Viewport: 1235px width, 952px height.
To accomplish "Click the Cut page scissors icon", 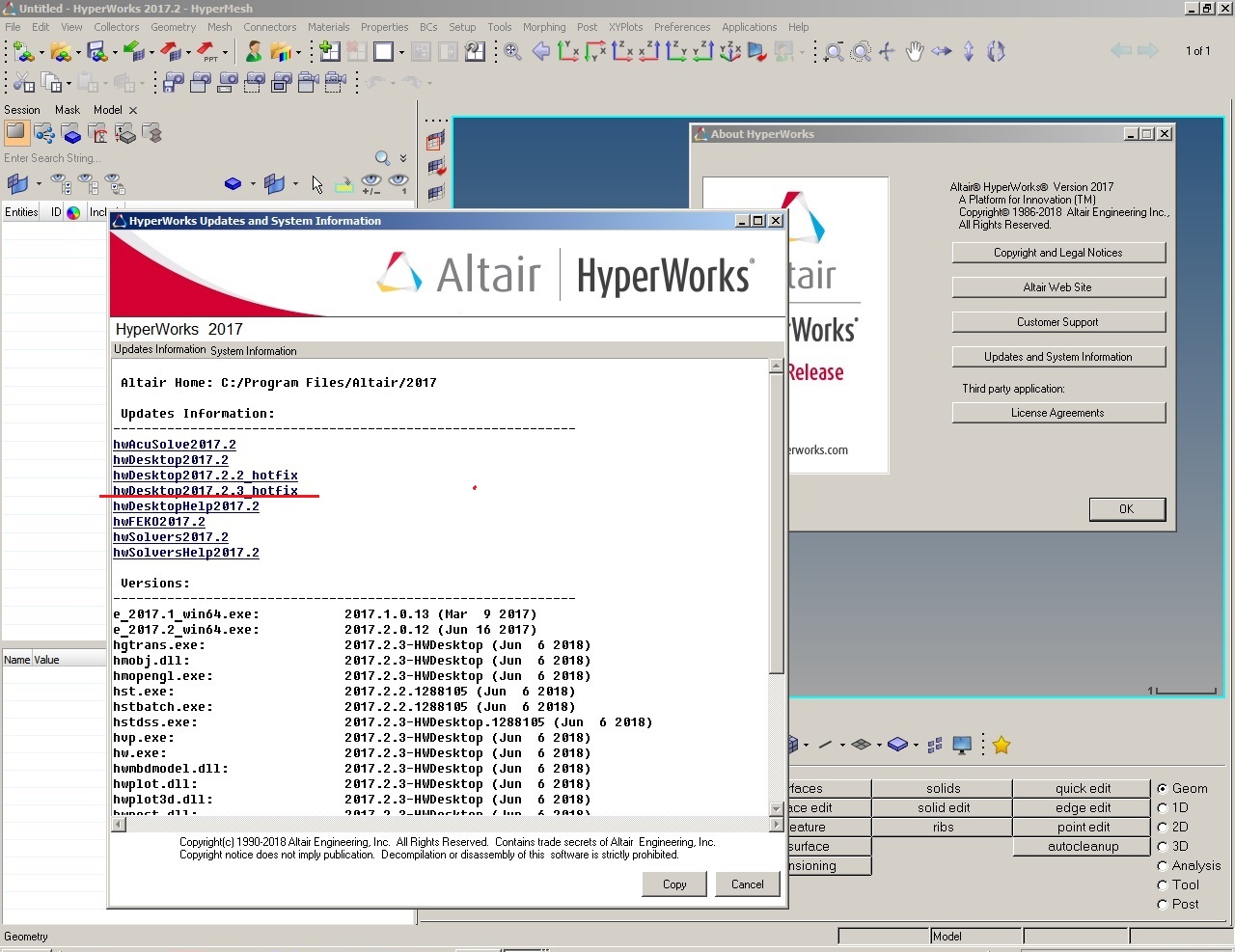I will point(22,83).
